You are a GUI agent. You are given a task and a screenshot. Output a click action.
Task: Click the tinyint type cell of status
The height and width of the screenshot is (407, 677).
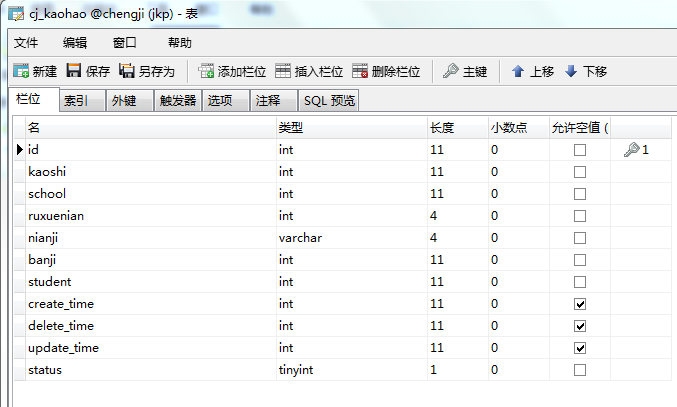352,370
